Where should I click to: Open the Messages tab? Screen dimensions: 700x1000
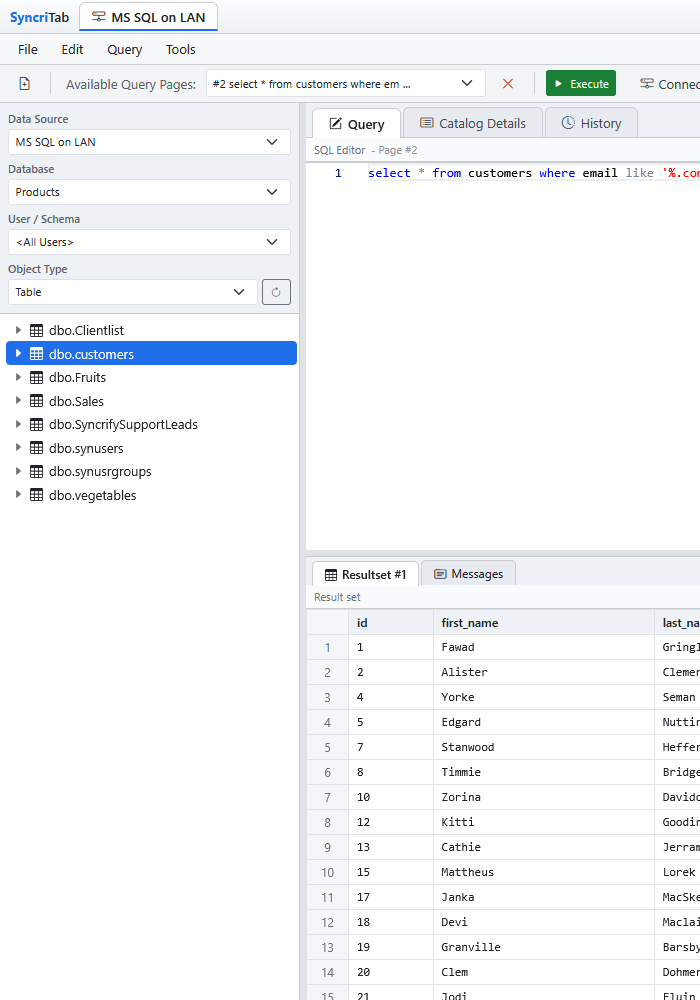(469, 574)
